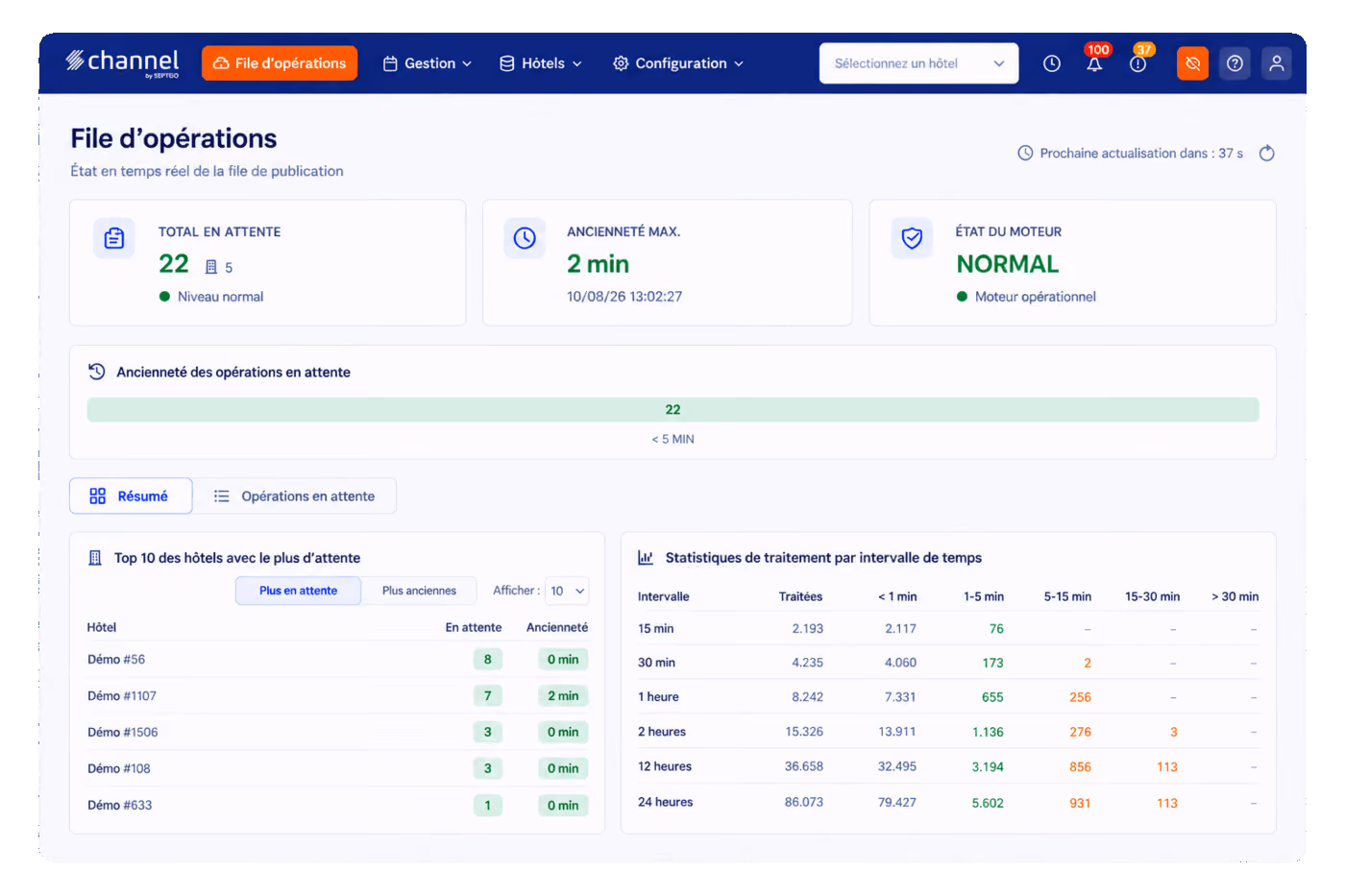Viewport: 1345px width, 896px height.
Task: Toggle the orange crossed-eye visibility button
Action: (1192, 63)
